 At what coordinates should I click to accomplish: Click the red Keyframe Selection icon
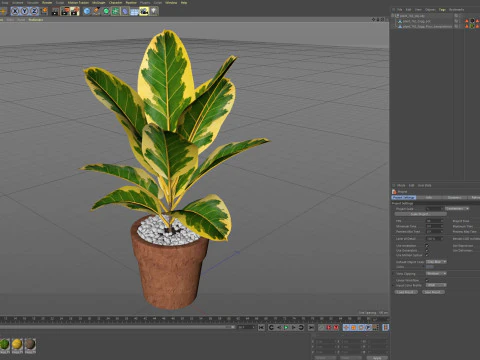pyautogui.click(x=336, y=328)
